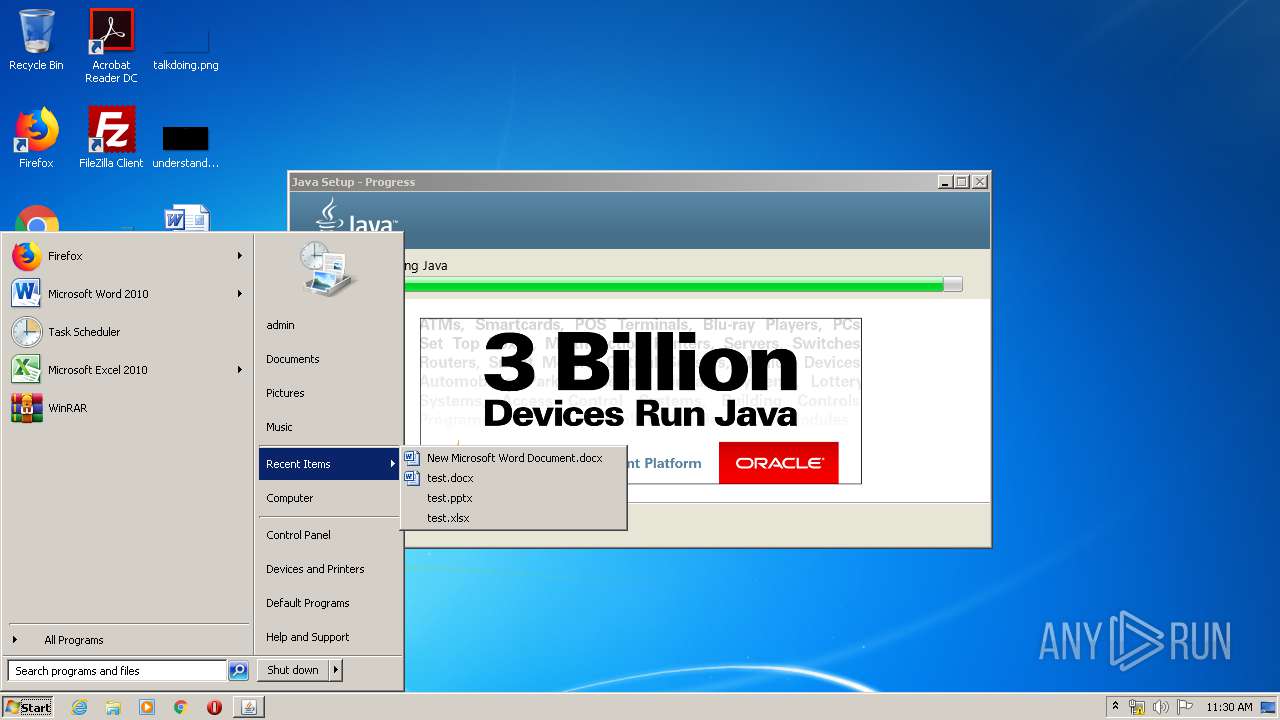This screenshot has width=1280, height=720.
Task: Expand the Microsoft Excel 2010 jump list arrow
Action: 239,370
